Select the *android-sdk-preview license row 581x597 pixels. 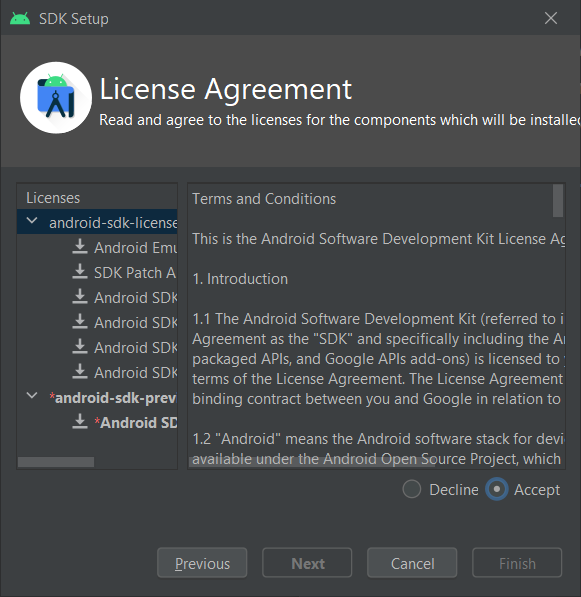coord(97,397)
